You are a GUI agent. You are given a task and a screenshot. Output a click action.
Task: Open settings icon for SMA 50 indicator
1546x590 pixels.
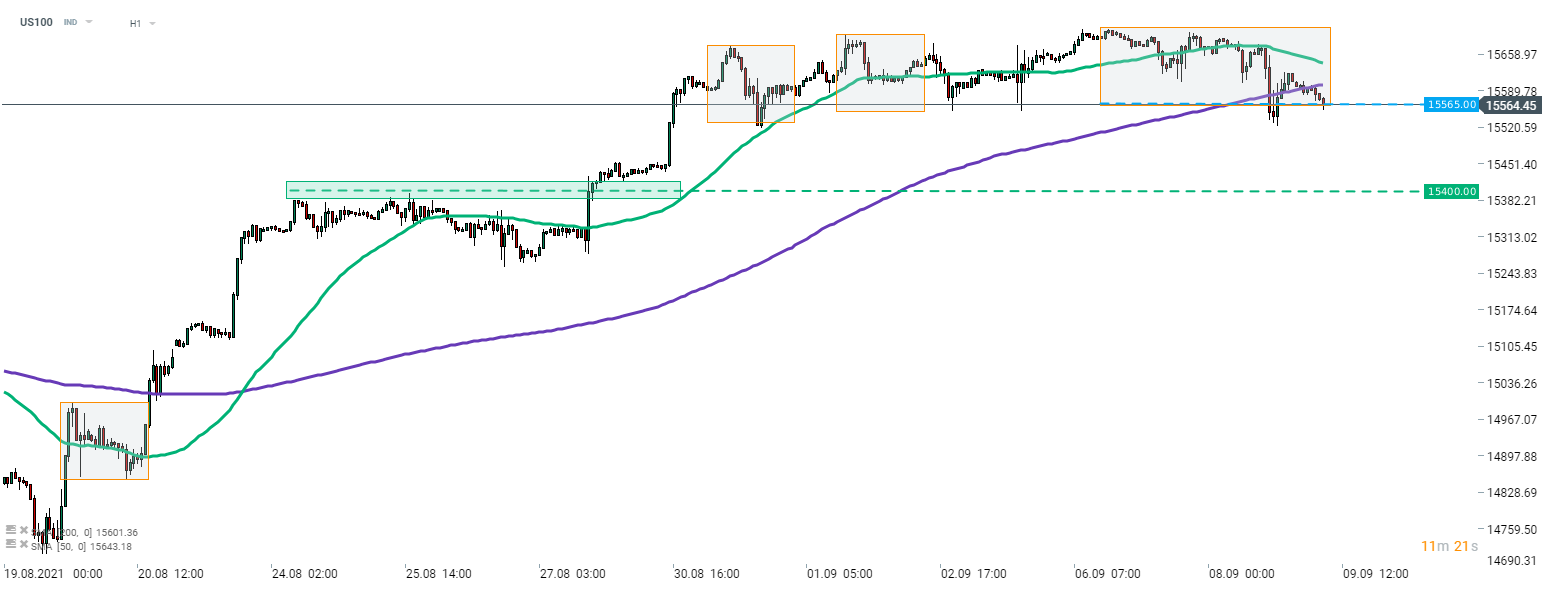pyautogui.click(x=10, y=545)
